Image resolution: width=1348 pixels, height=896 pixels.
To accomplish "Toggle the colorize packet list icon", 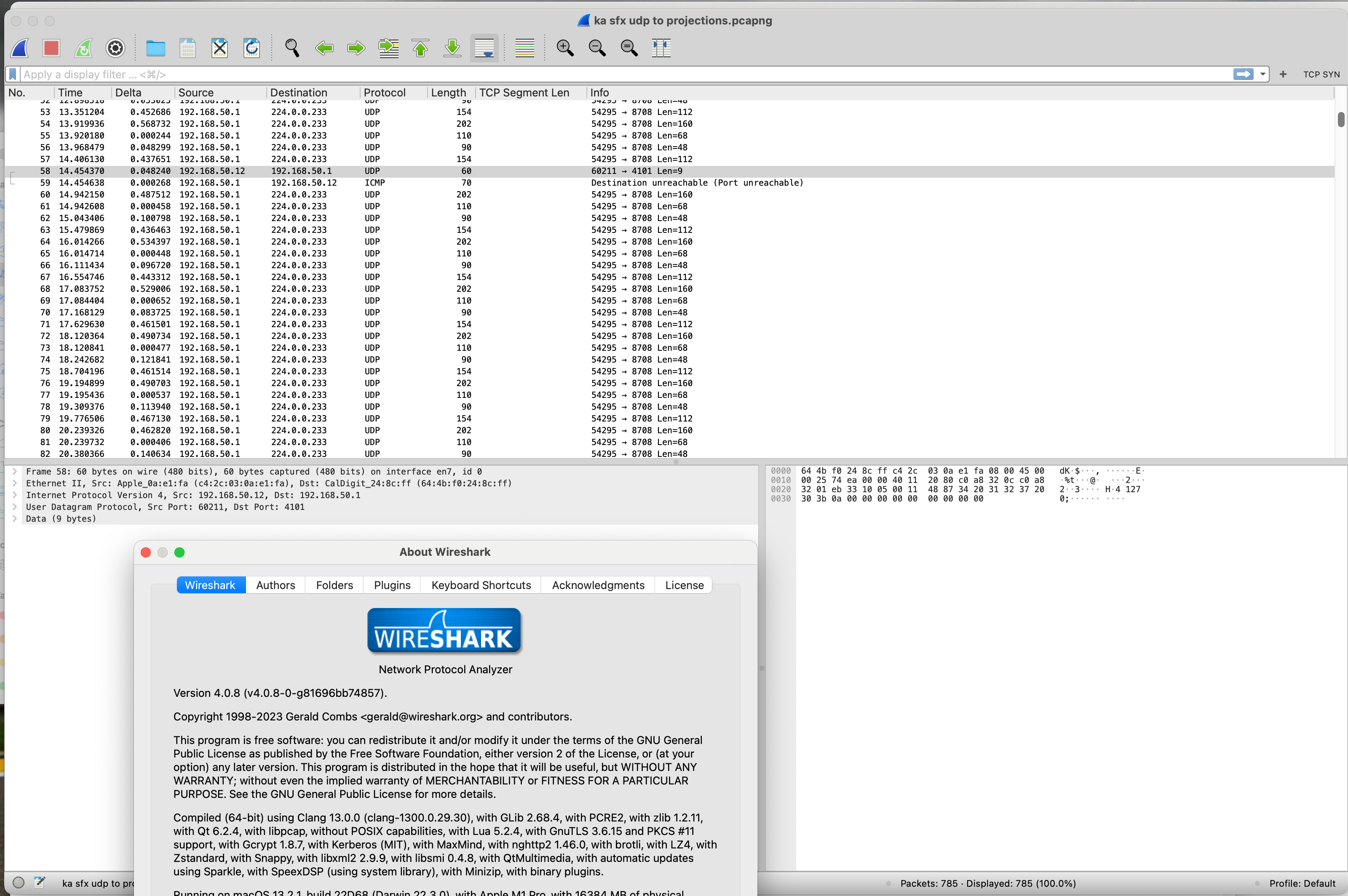I will [524, 48].
